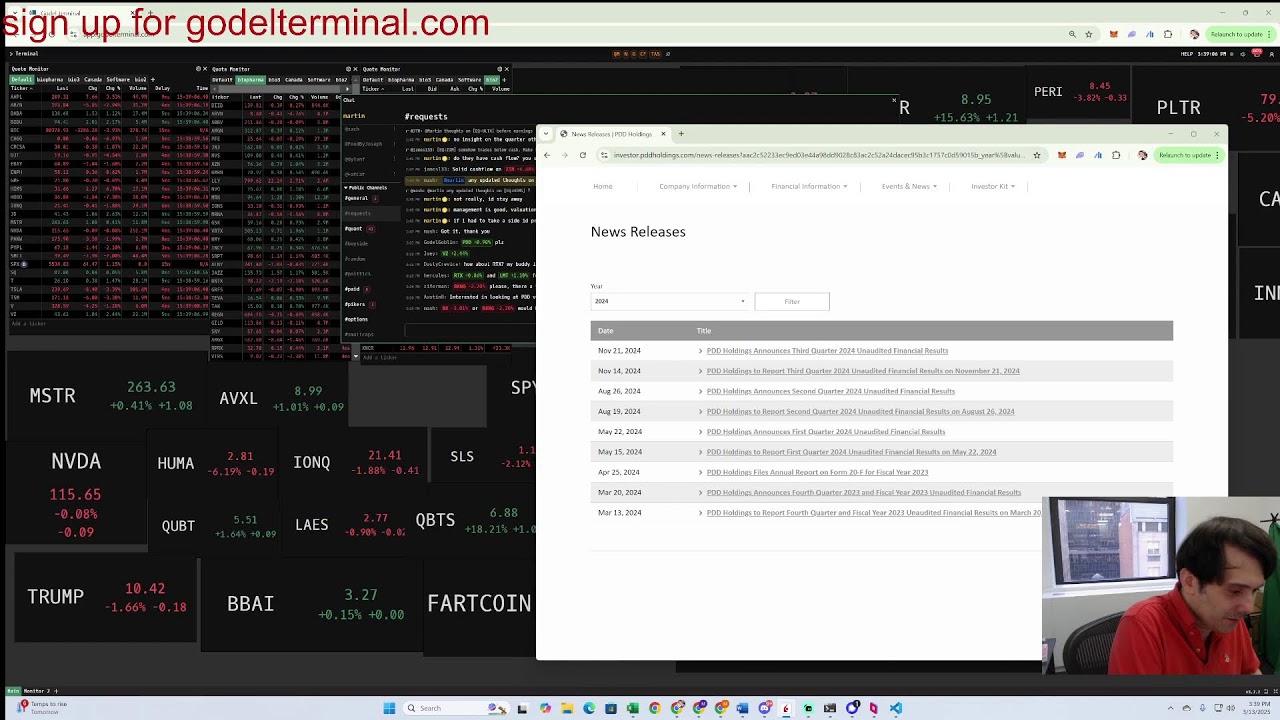Click the Windows Start button

pyautogui.click(x=389, y=708)
